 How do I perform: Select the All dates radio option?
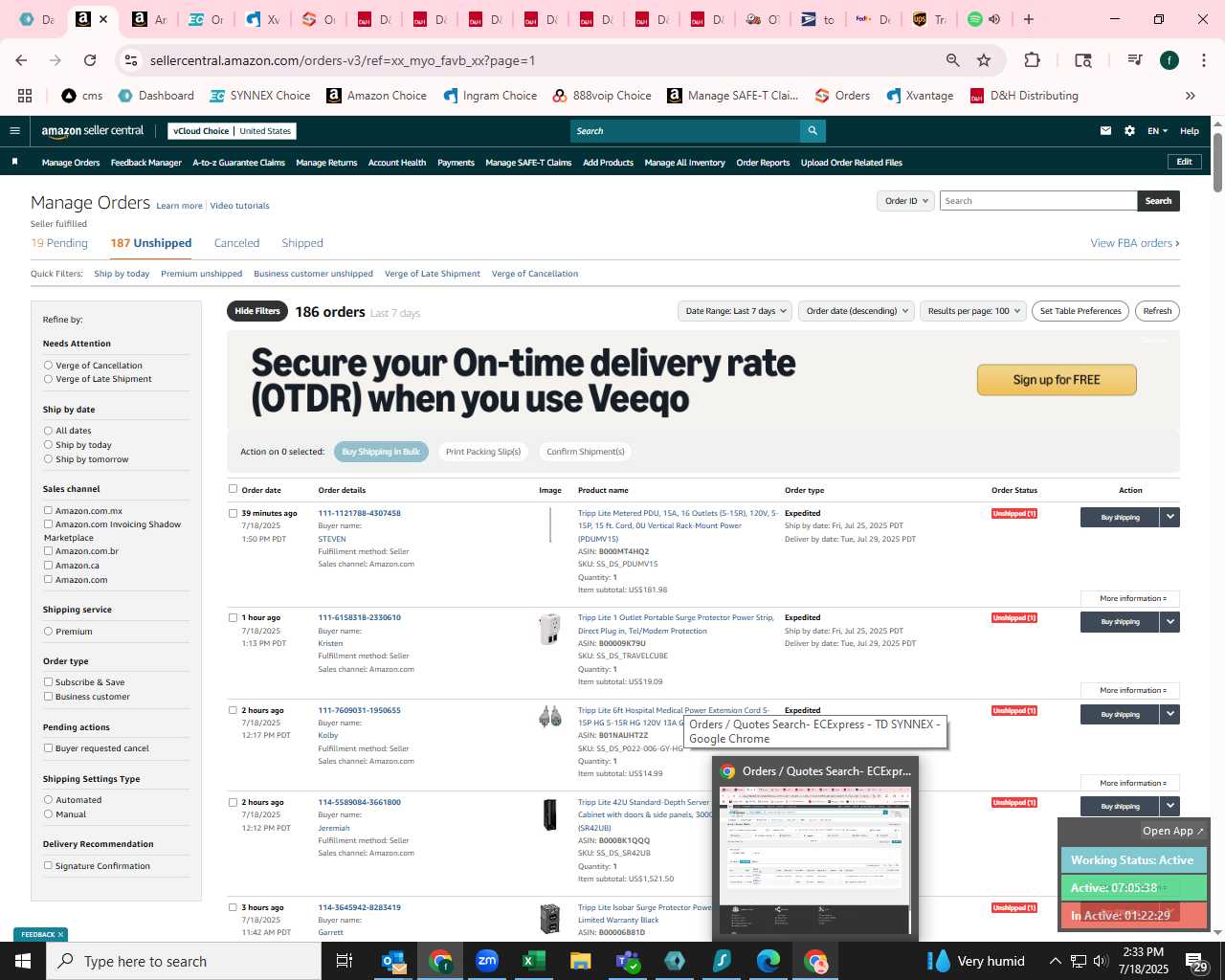[48, 431]
